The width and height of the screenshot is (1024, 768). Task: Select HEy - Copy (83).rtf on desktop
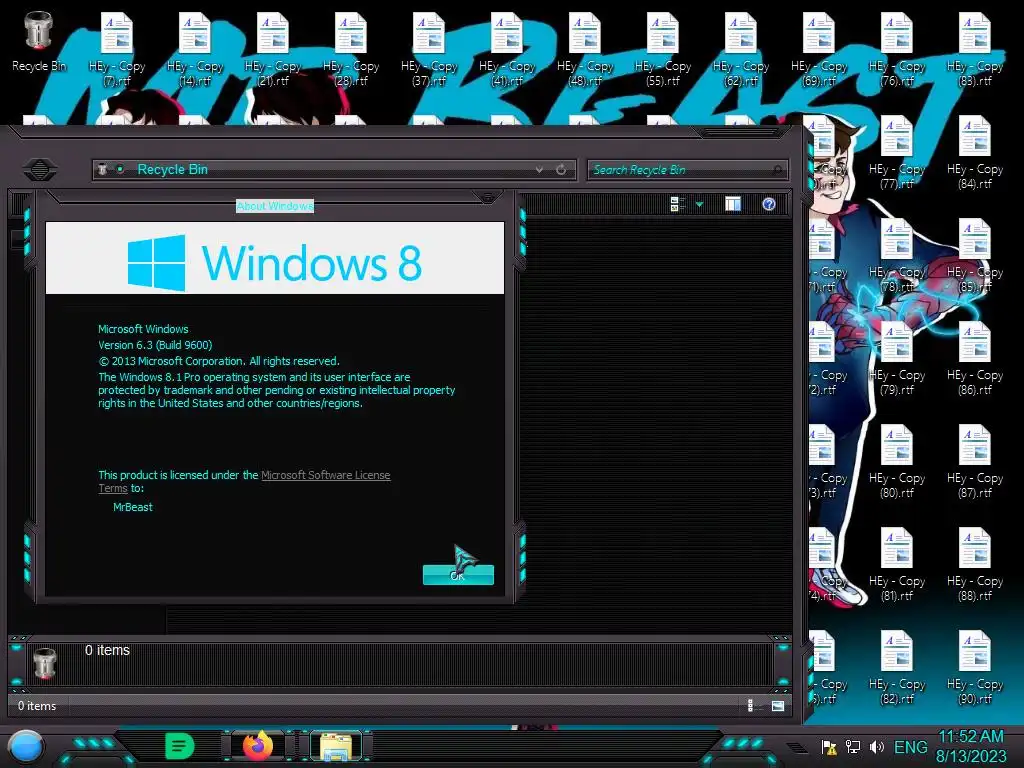pos(975,50)
